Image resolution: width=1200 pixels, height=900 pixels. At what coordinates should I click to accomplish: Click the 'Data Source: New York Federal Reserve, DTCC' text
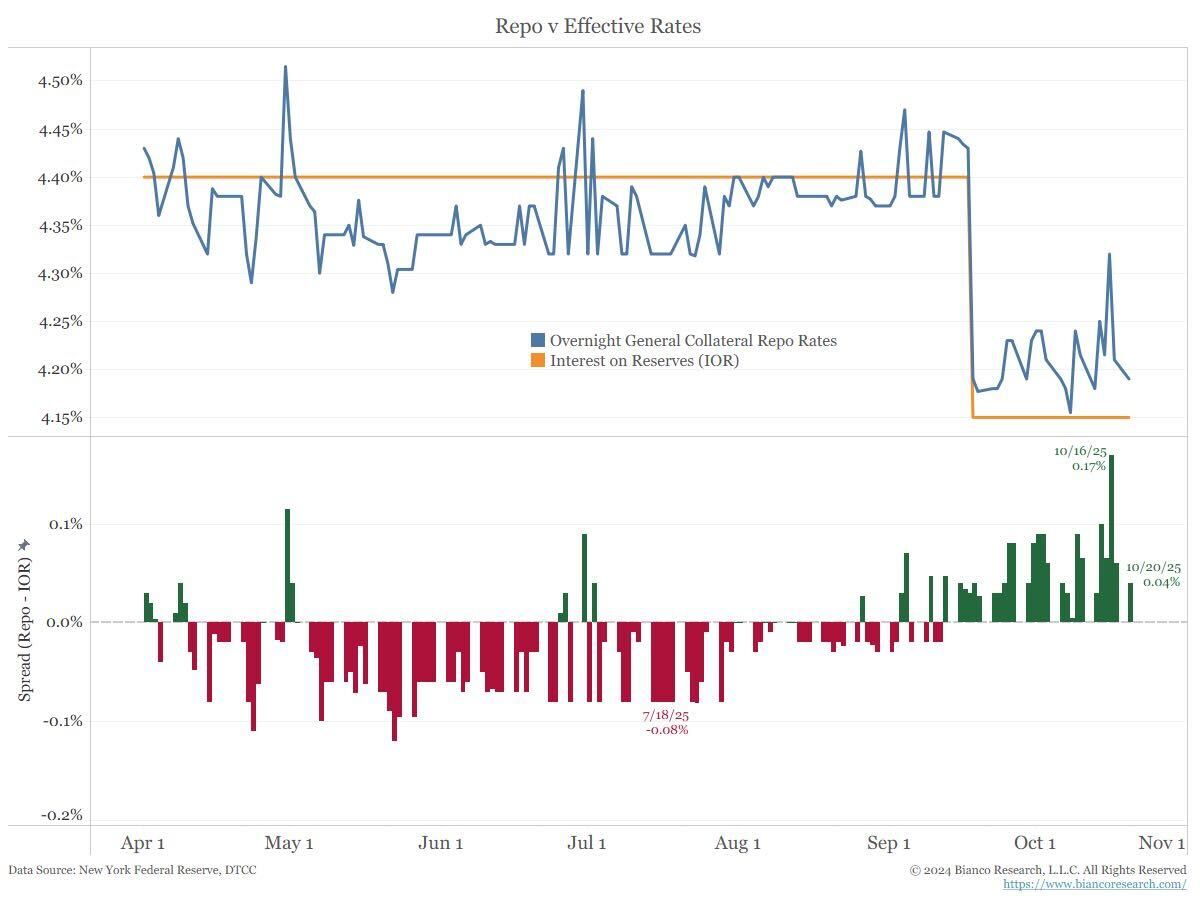132,870
